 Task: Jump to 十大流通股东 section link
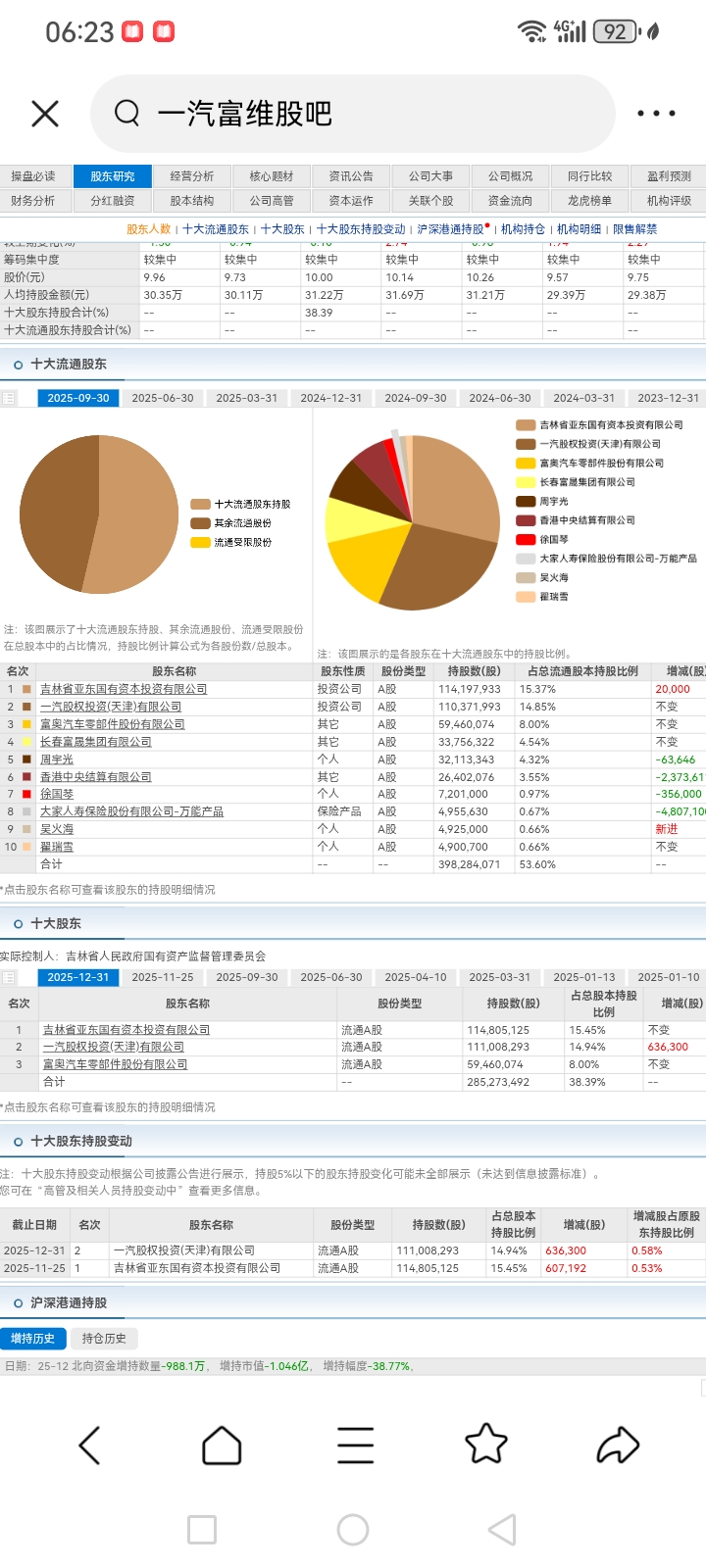pyautogui.click(x=216, y=229)
